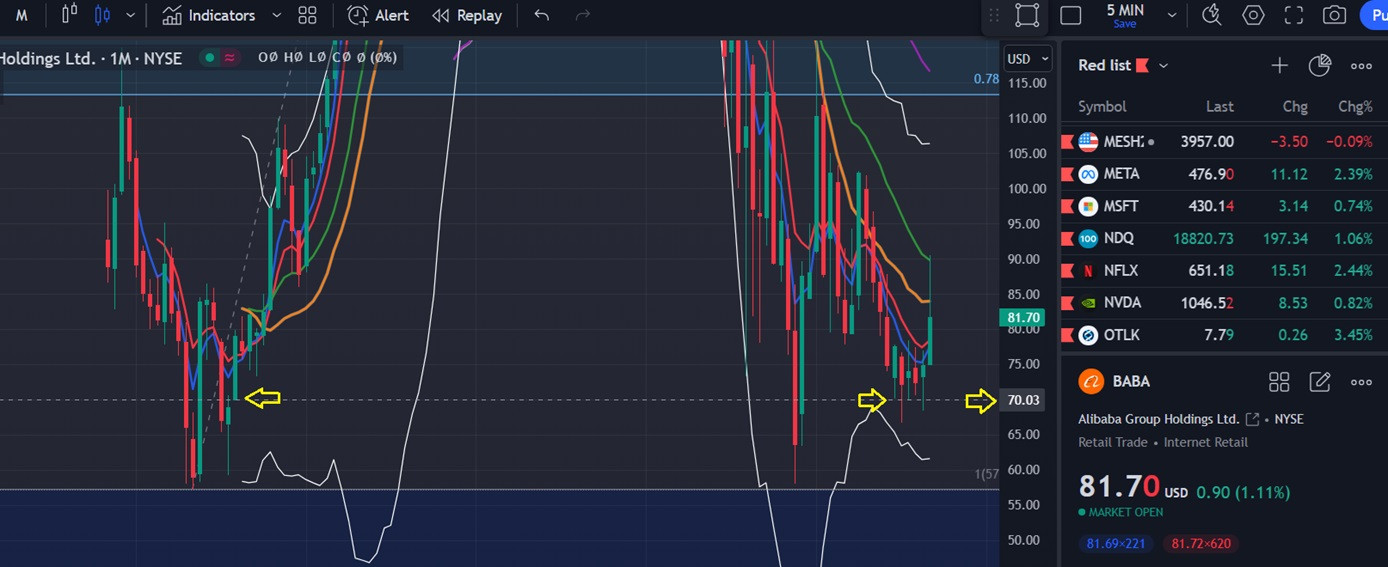Select the MESH watchlist row
Image resolution: width=1388 pixels, height=567 pixels.
pos(1224,142)
